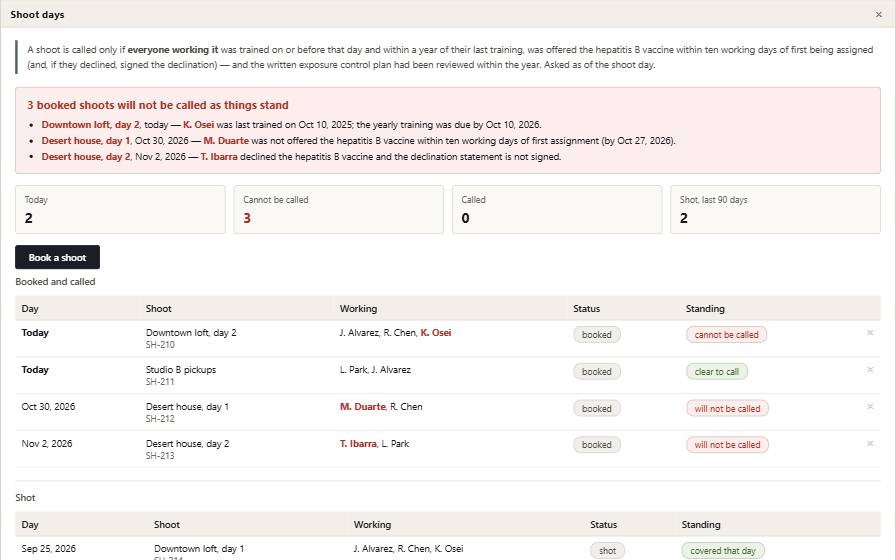The height and width of the screenshot is (560, 896).
Task: Select M. Duarte in the alert list
Action: [226, 141]
